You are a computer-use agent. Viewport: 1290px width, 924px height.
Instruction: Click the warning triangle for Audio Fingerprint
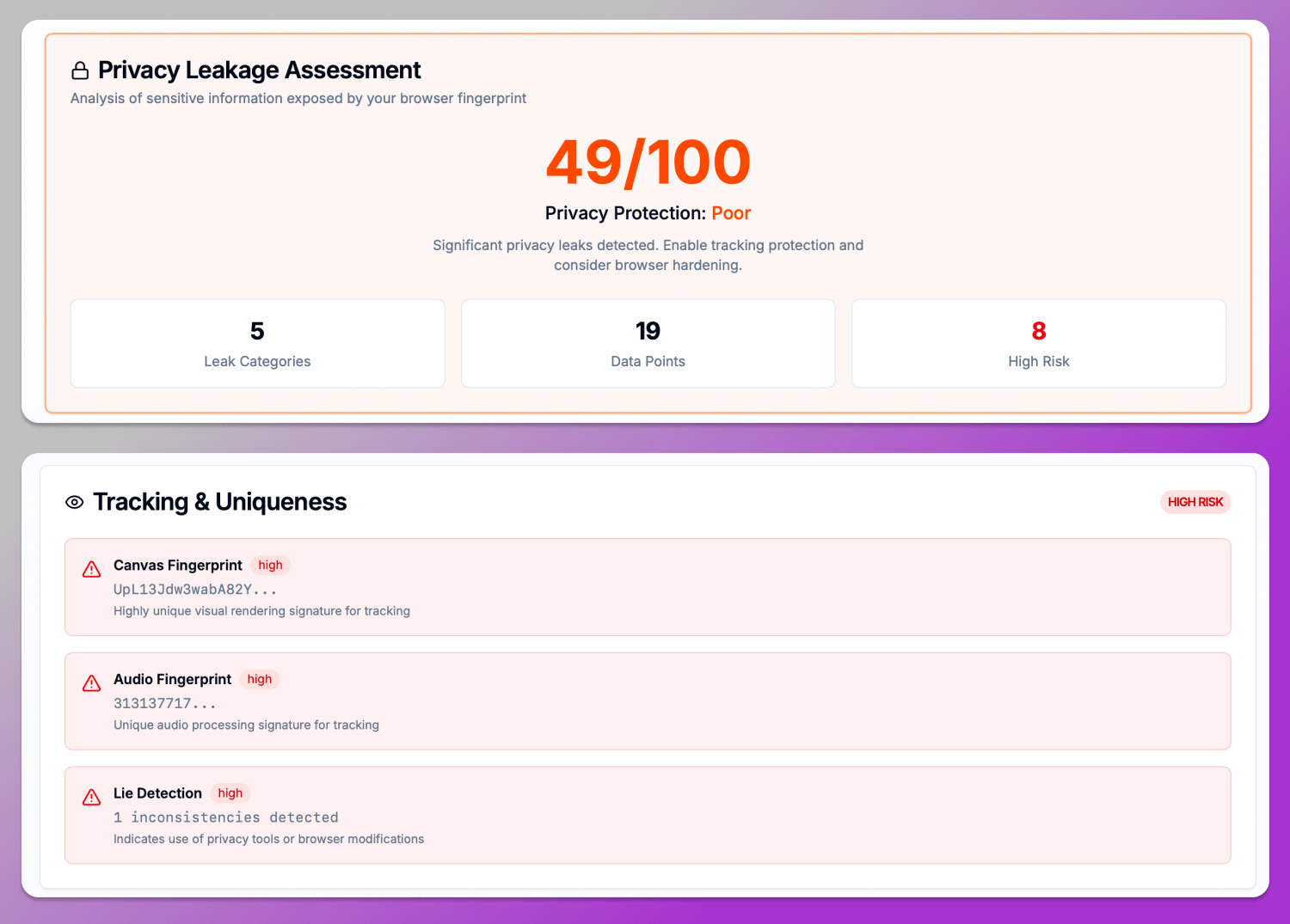click(91, 683)
